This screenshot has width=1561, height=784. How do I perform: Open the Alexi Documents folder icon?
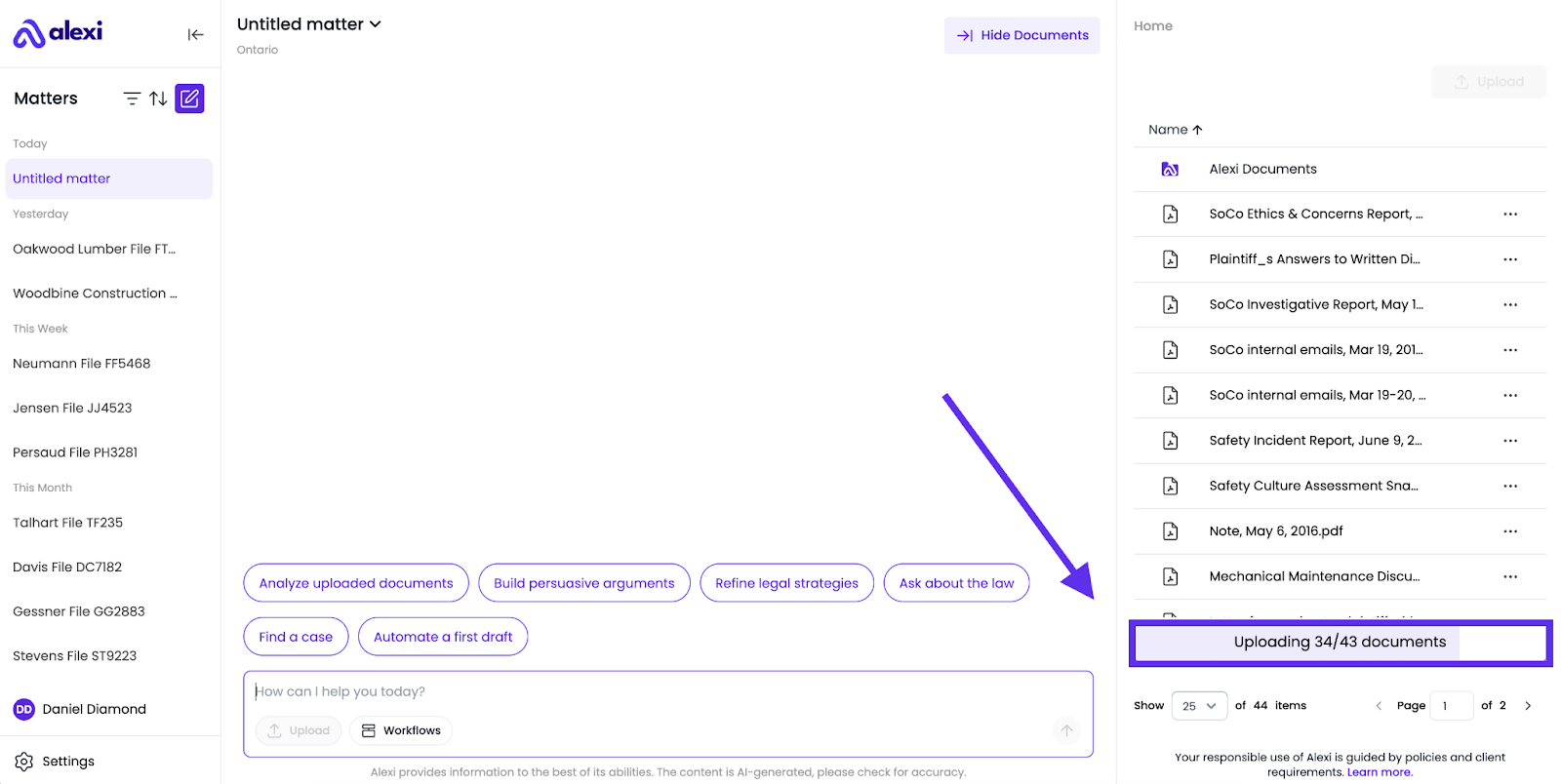pos(1170,169)
